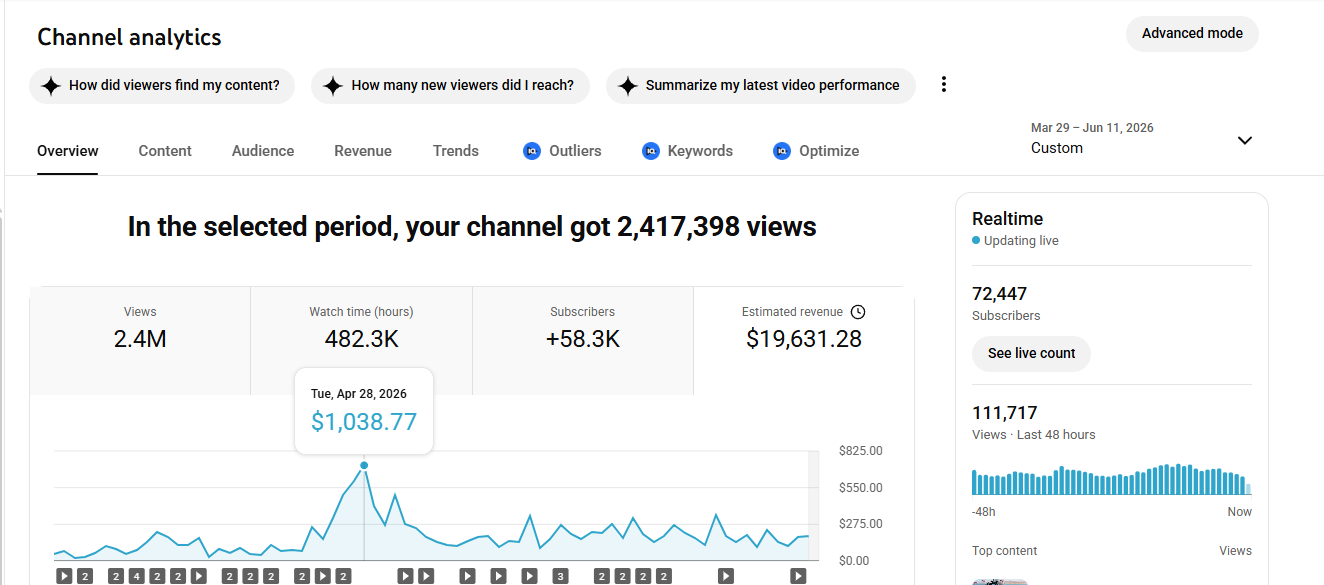
Task: Switch to the Audience tab
Action: click(x=263, y=151)
